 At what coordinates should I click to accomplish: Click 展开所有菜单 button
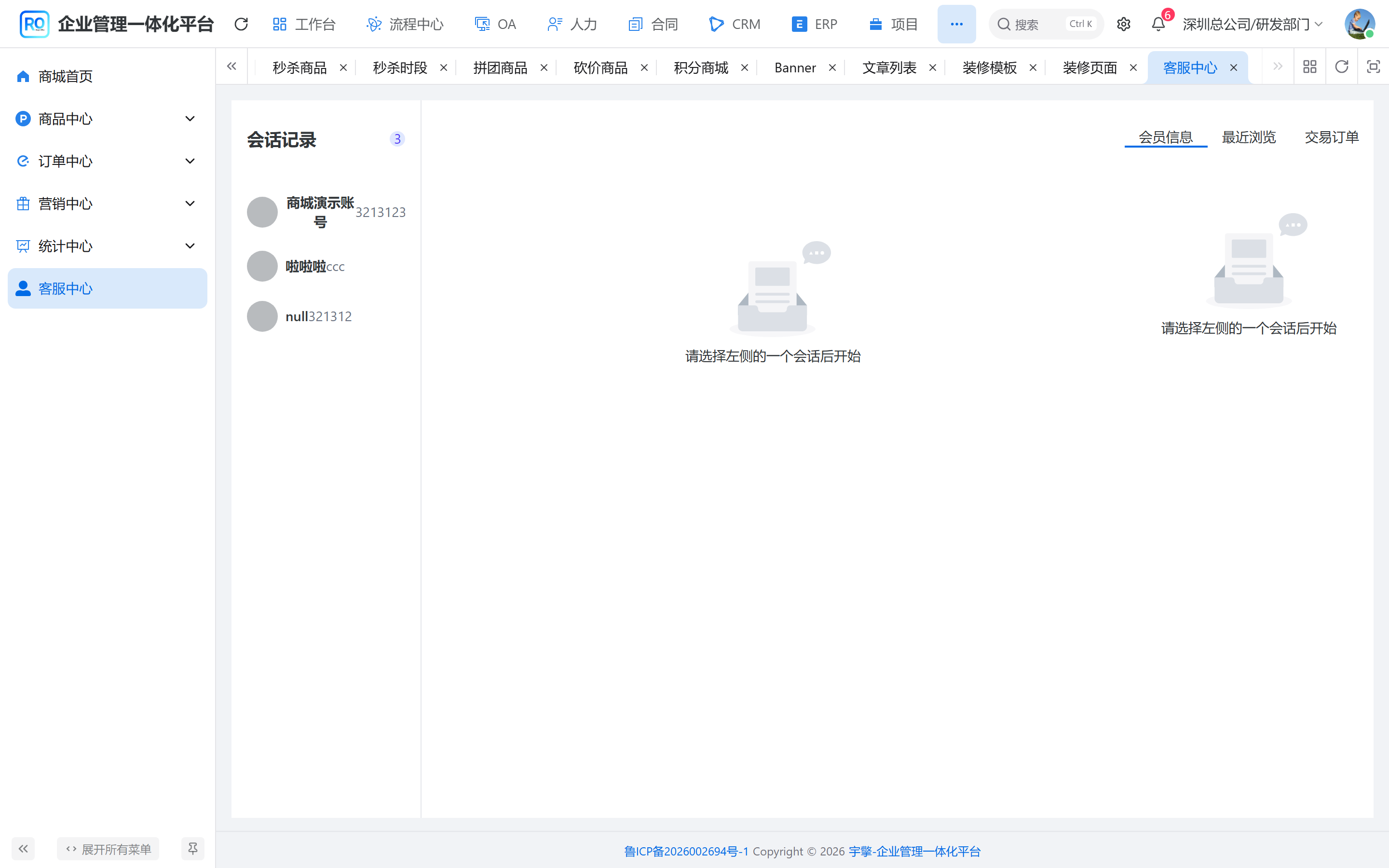108,849
